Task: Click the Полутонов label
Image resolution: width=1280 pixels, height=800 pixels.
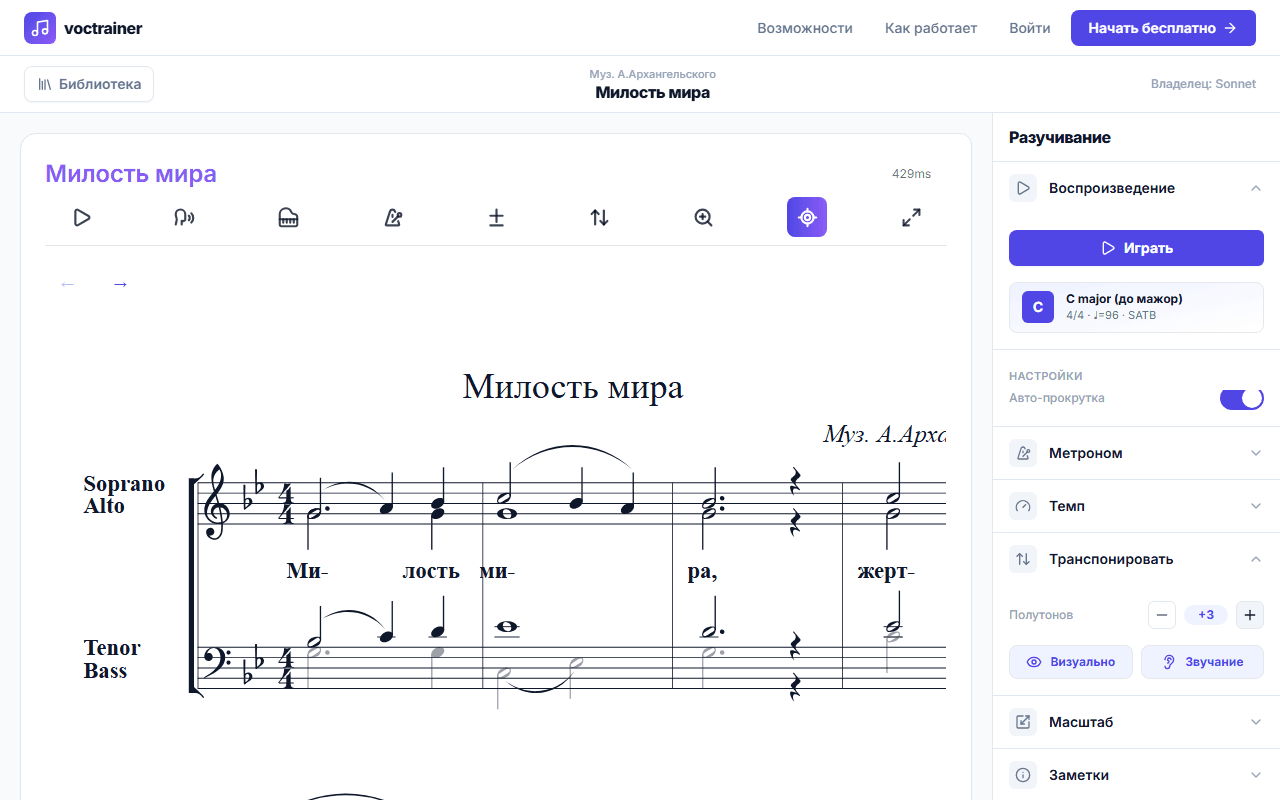Action: (x=1041, y=615)
